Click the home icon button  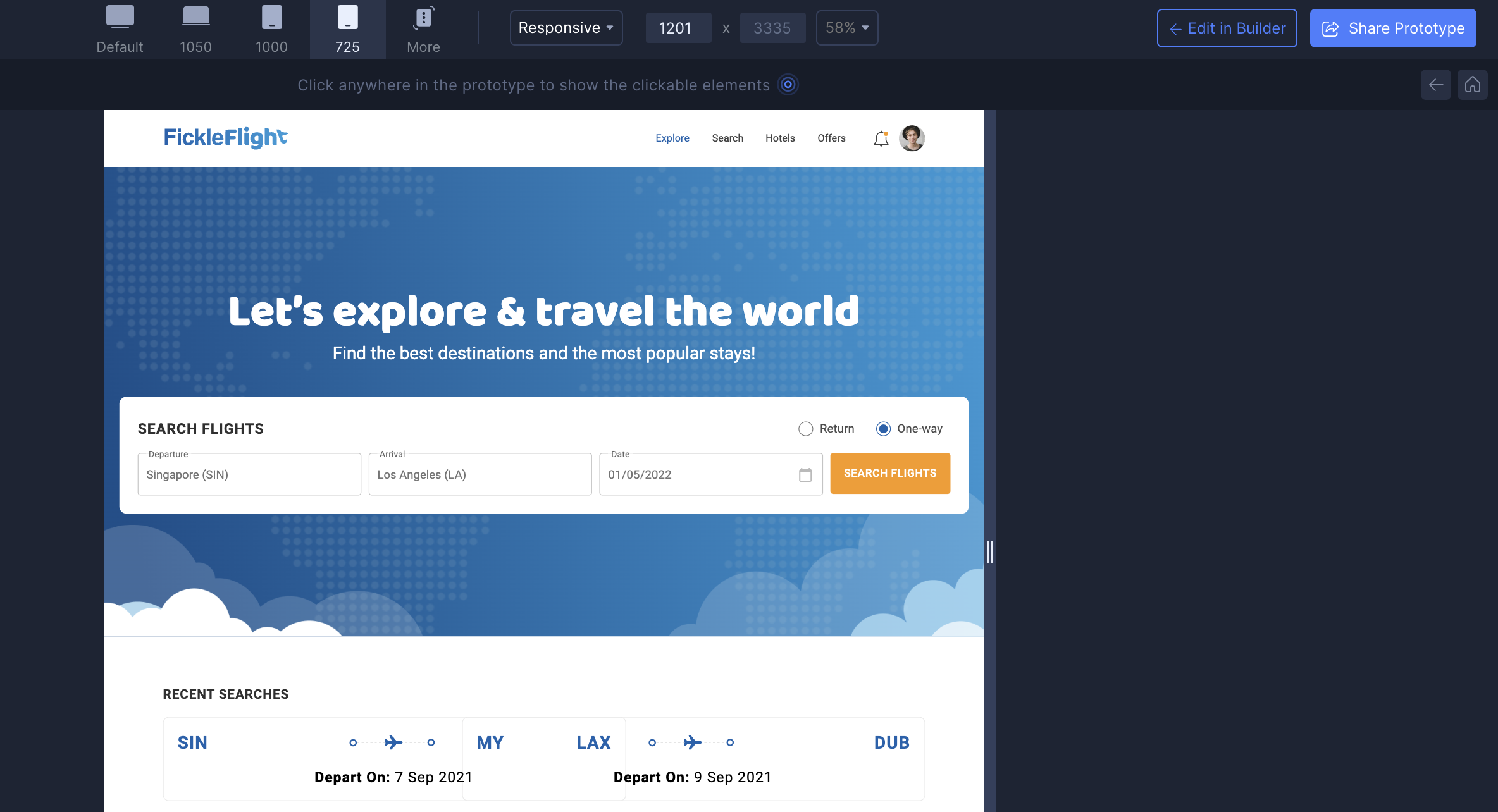1473,85
